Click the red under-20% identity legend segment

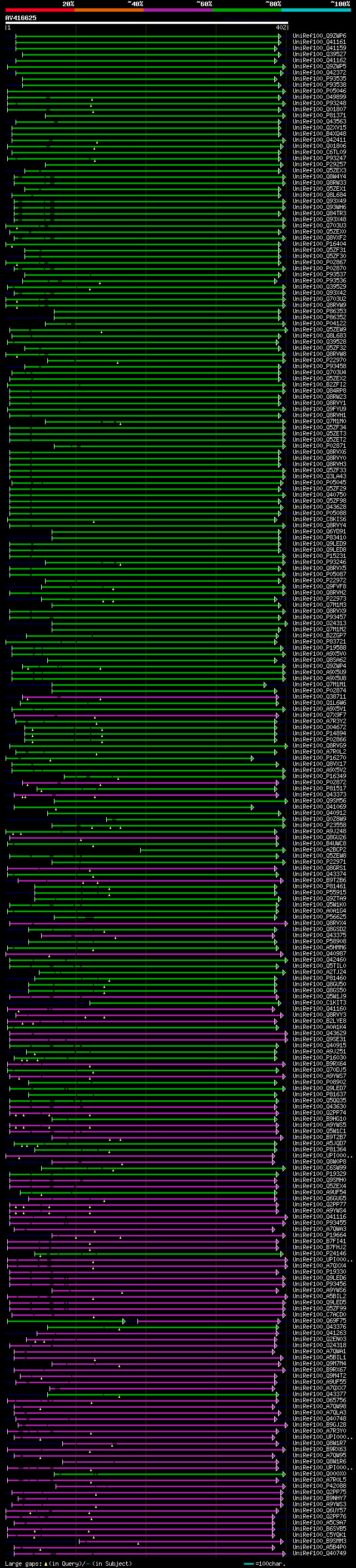(x=39, y=10)
